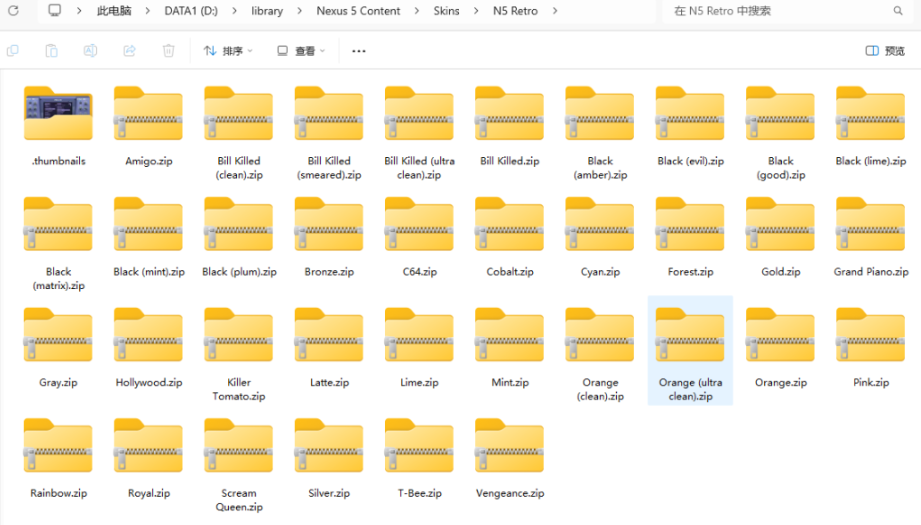
Task: Select the C64.zip icon
Action: click(419, 224)
